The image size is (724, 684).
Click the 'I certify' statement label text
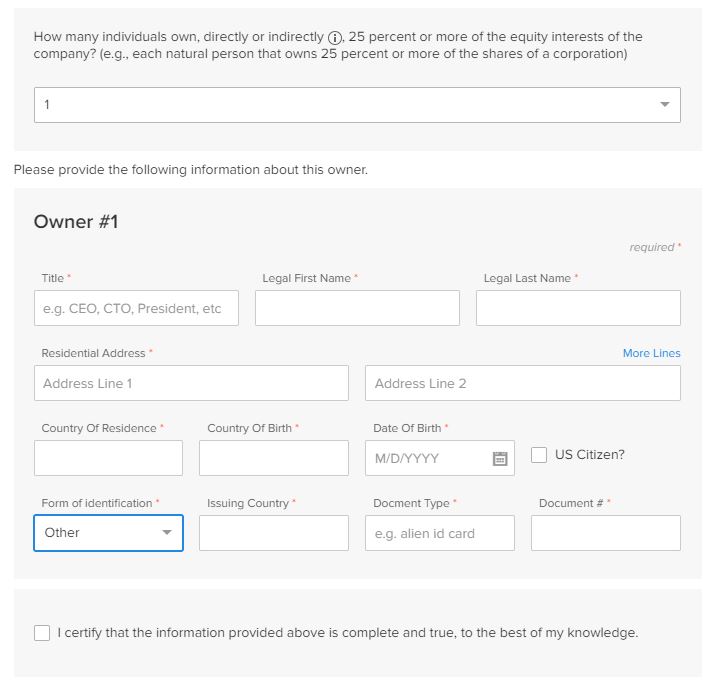pos(348,633)
